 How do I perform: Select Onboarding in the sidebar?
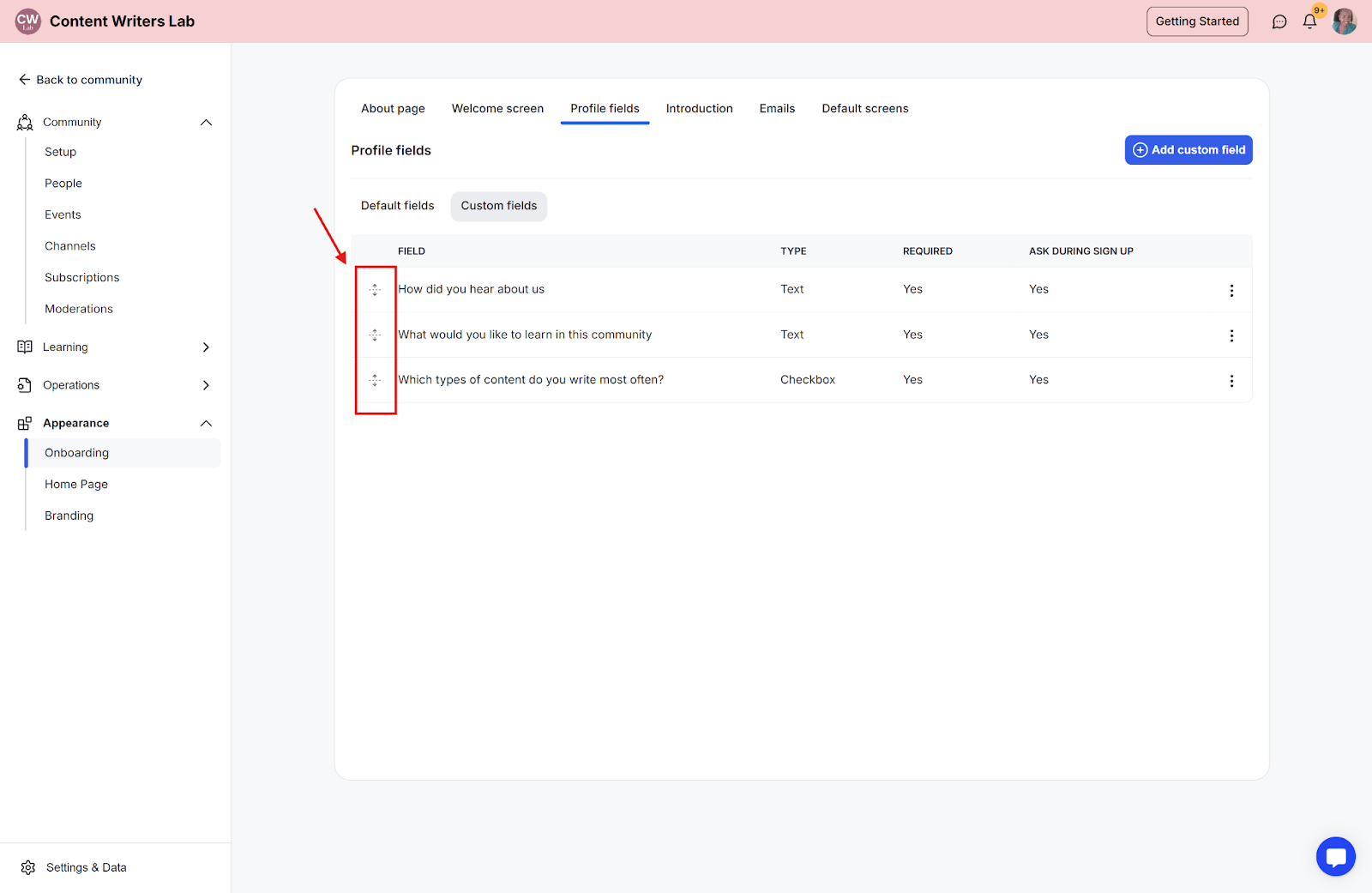pos(123,453)
